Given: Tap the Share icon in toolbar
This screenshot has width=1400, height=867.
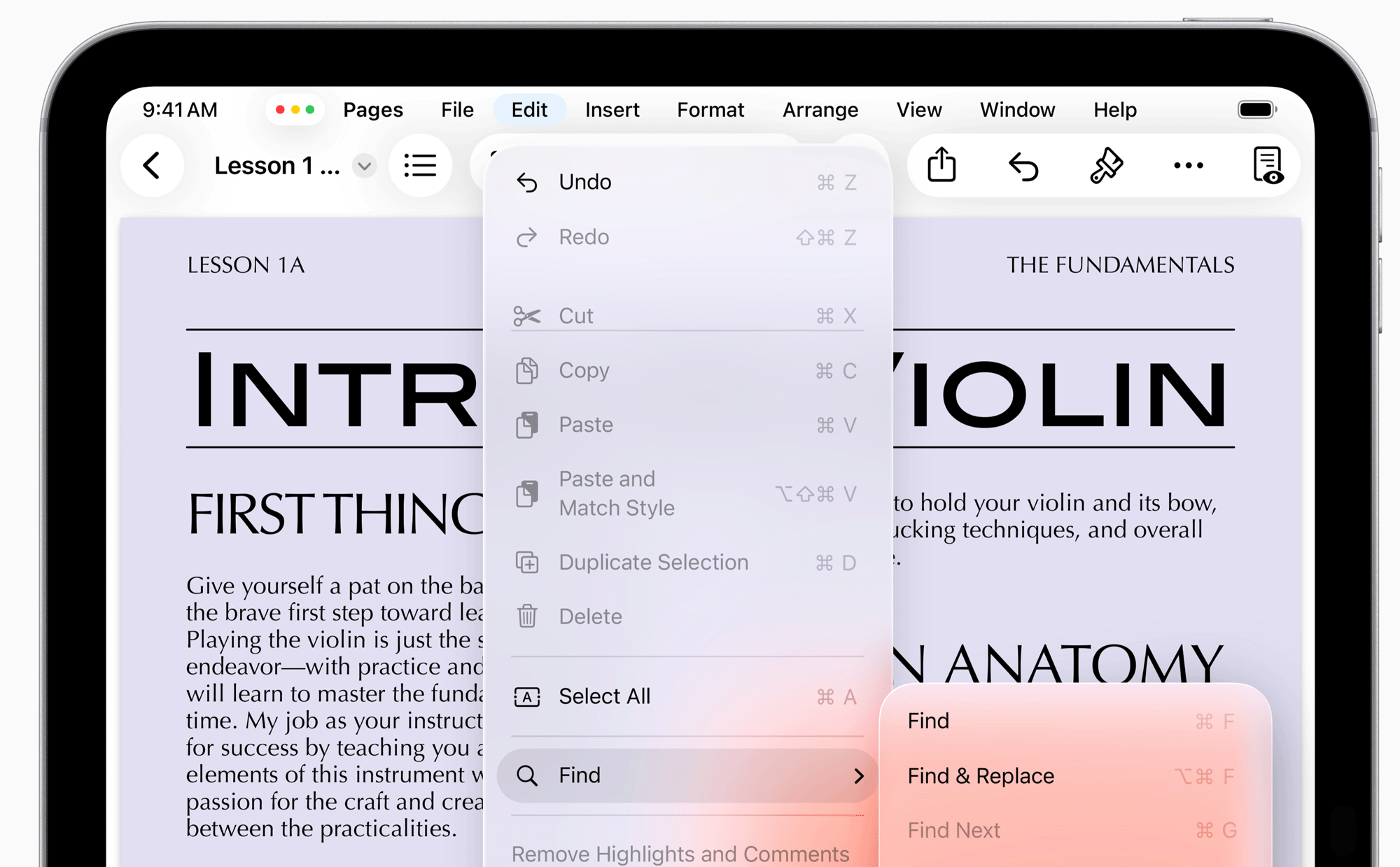Looking at the screenshot, I should pyautogui.click(x=941, y=165).
